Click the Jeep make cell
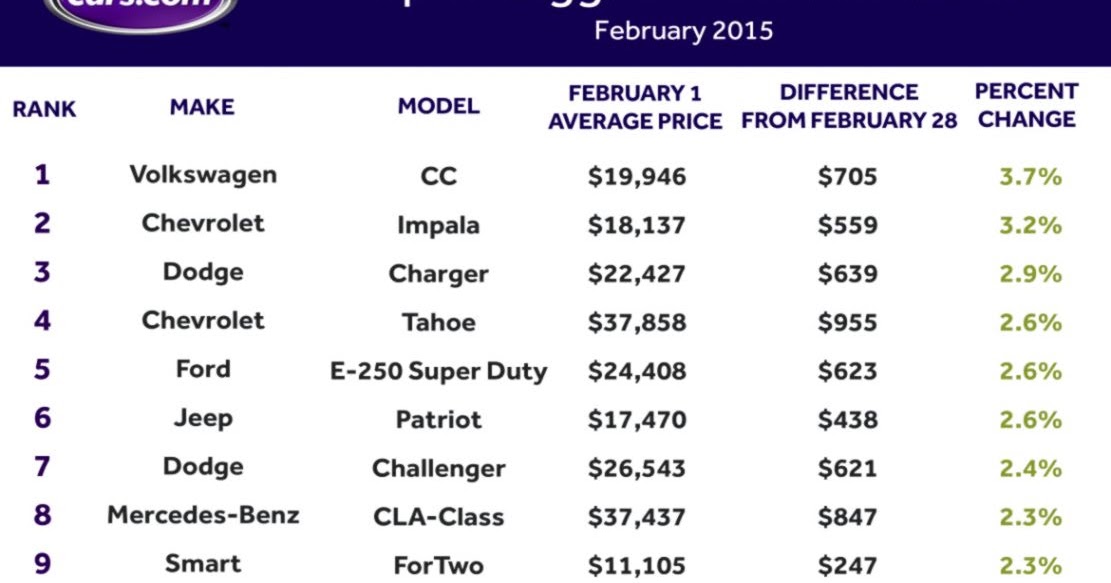1111x583 pixels. (x=203, y=418)
